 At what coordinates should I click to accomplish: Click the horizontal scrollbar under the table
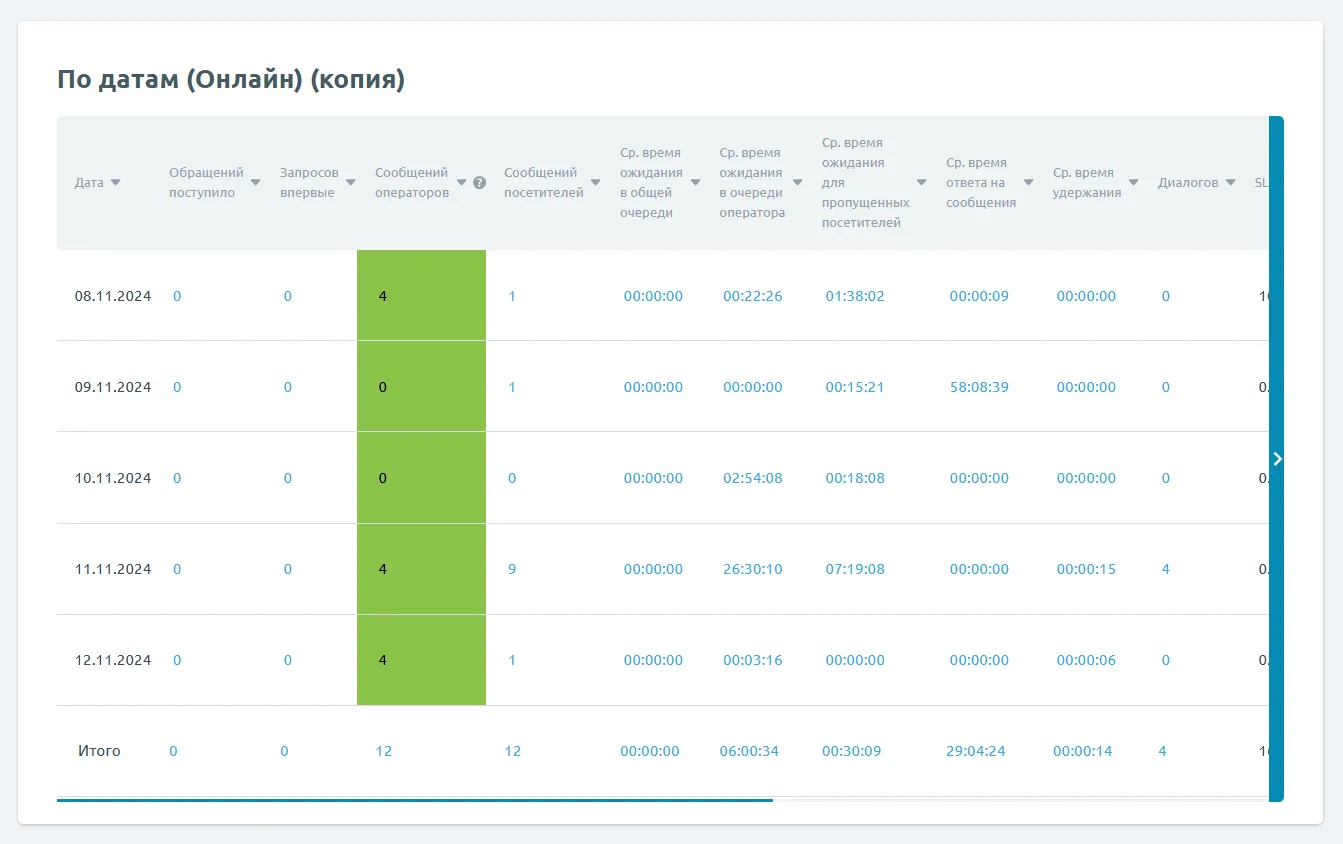tap(414, 800)
